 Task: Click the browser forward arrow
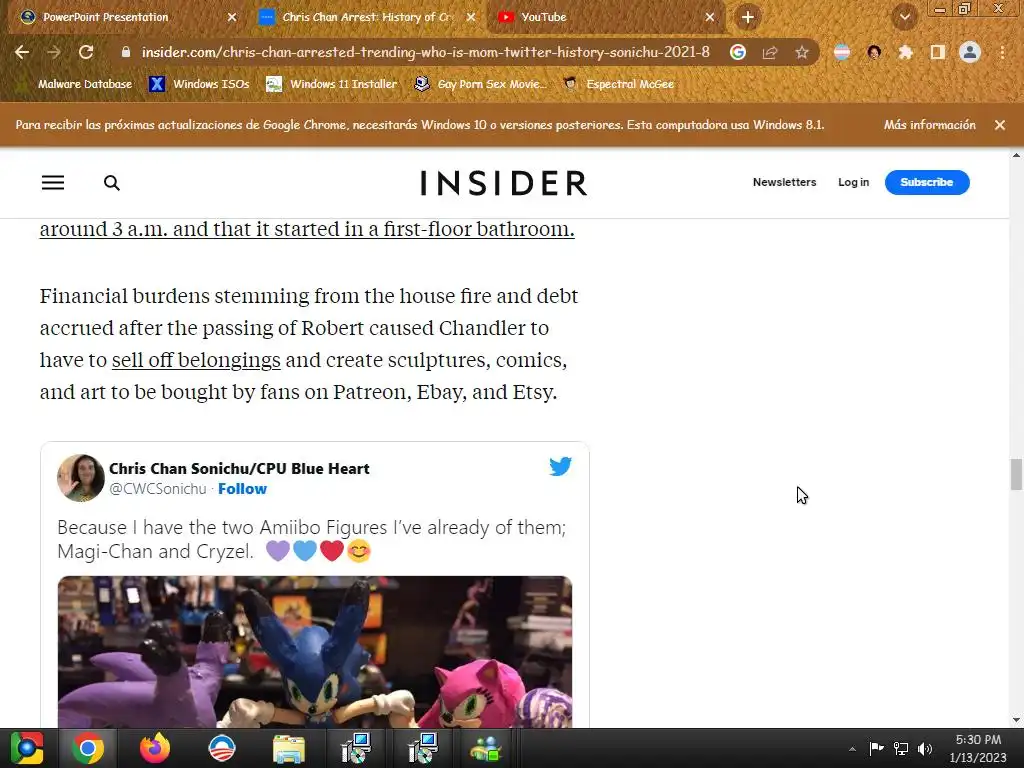(x=54, y=52)
